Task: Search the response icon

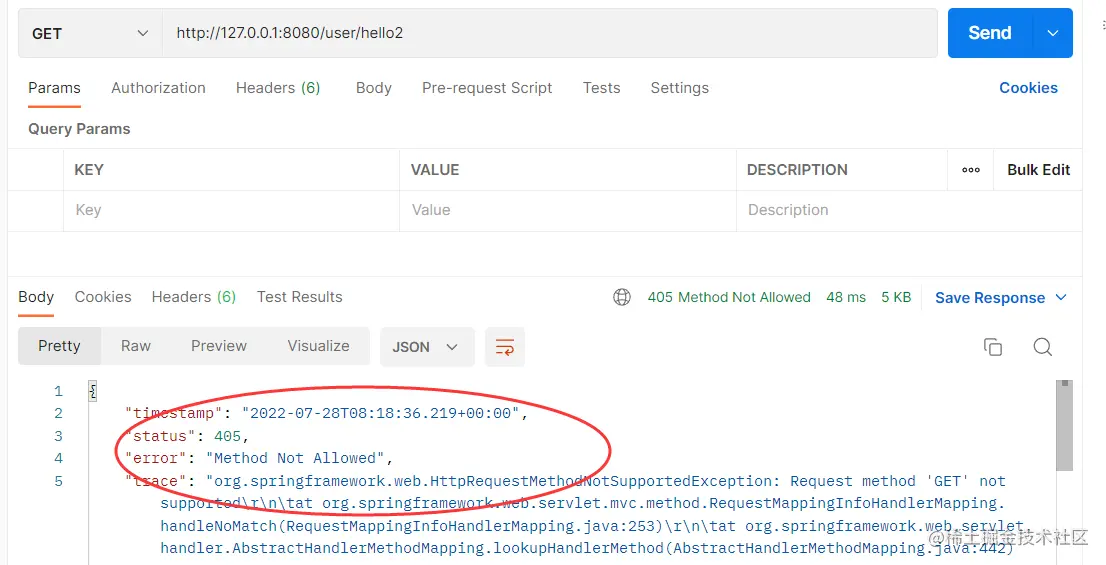Action: tap(1043, 347)
